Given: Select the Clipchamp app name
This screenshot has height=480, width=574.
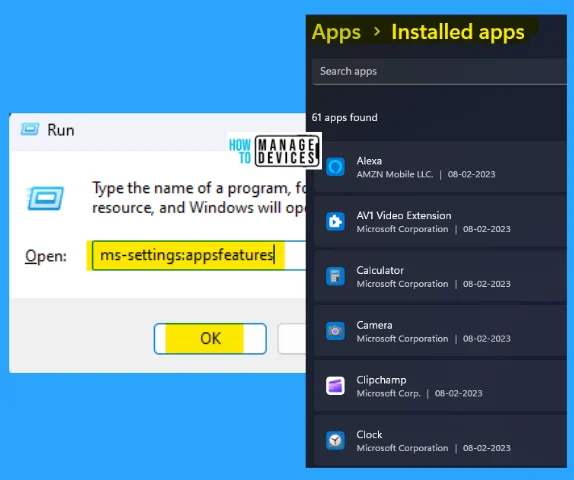Looking at the screenshot, I should coord(381,380).
